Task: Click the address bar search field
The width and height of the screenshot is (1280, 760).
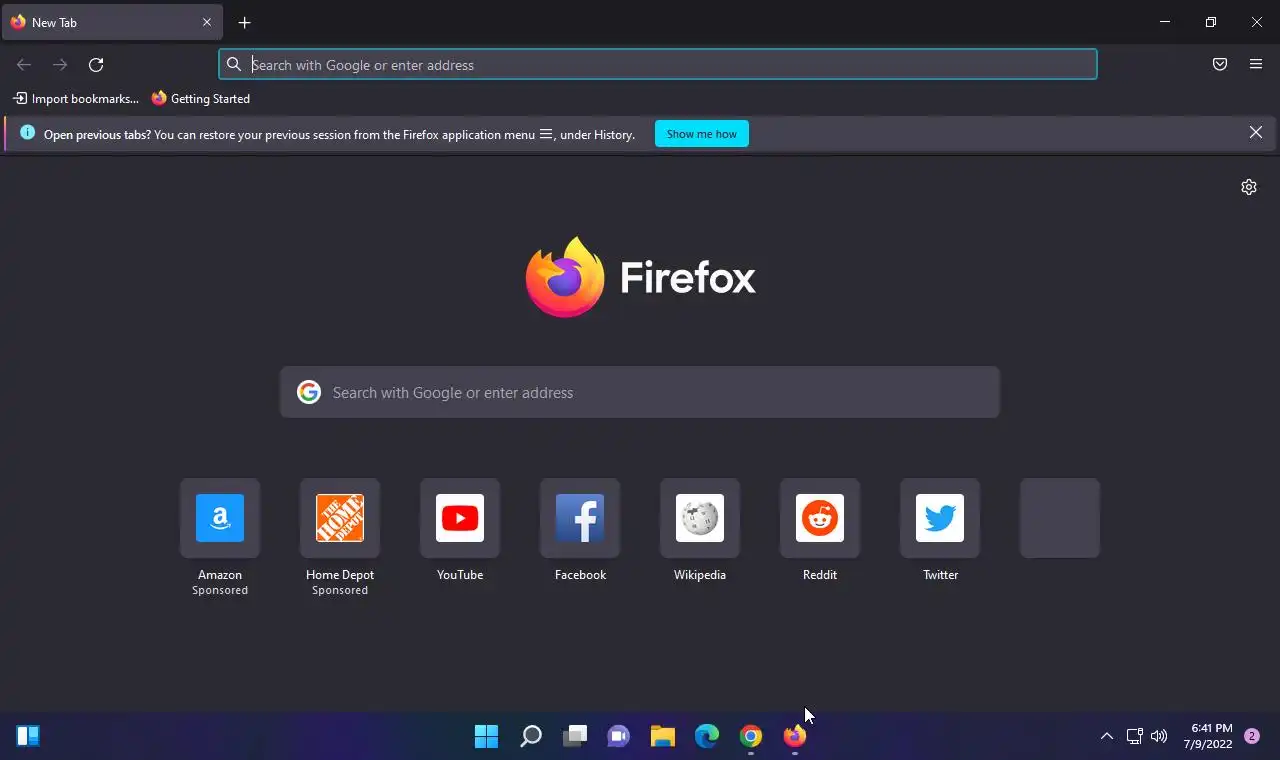Action: (658, 65)
